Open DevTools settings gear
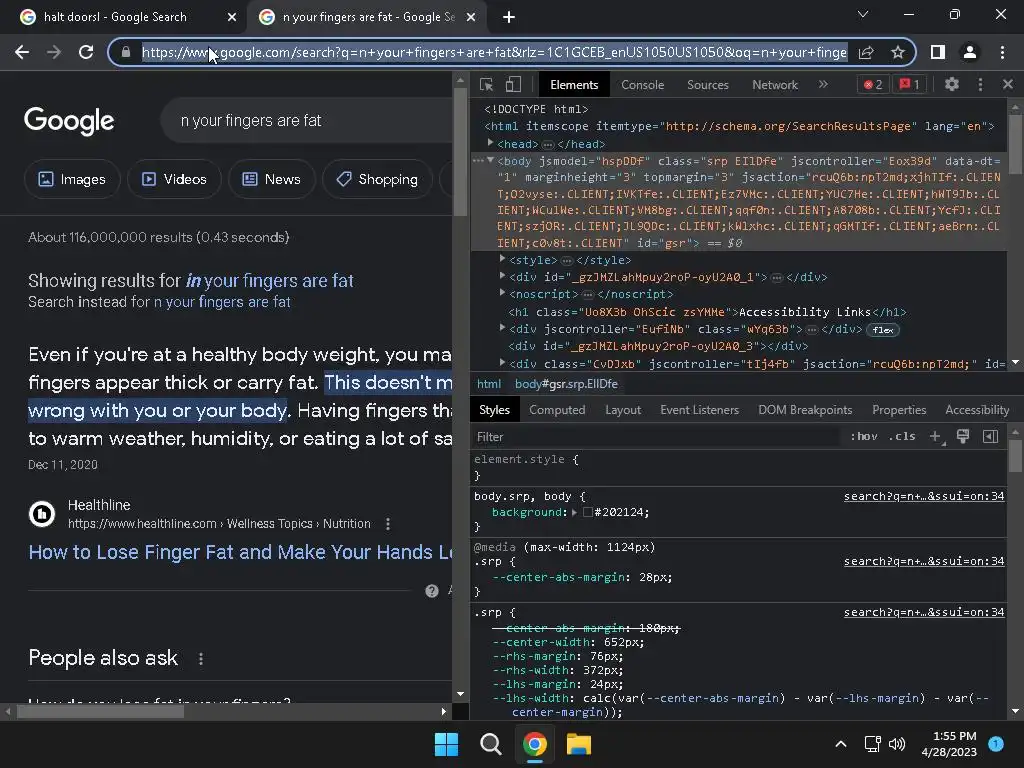 tap(952, 84)
